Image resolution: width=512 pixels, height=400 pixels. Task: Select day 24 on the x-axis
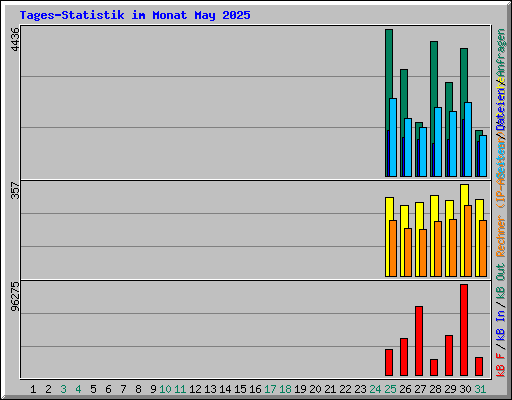[x=375, y=389]
